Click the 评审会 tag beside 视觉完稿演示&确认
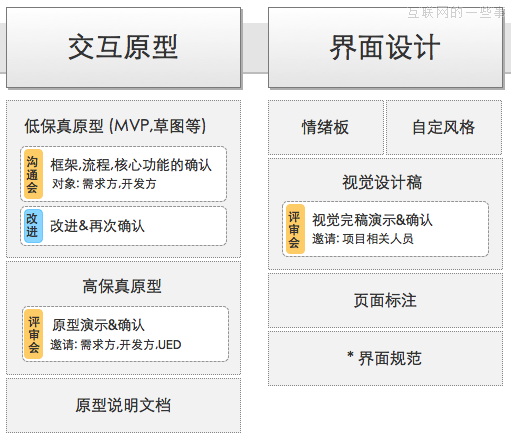 (295, 229)
